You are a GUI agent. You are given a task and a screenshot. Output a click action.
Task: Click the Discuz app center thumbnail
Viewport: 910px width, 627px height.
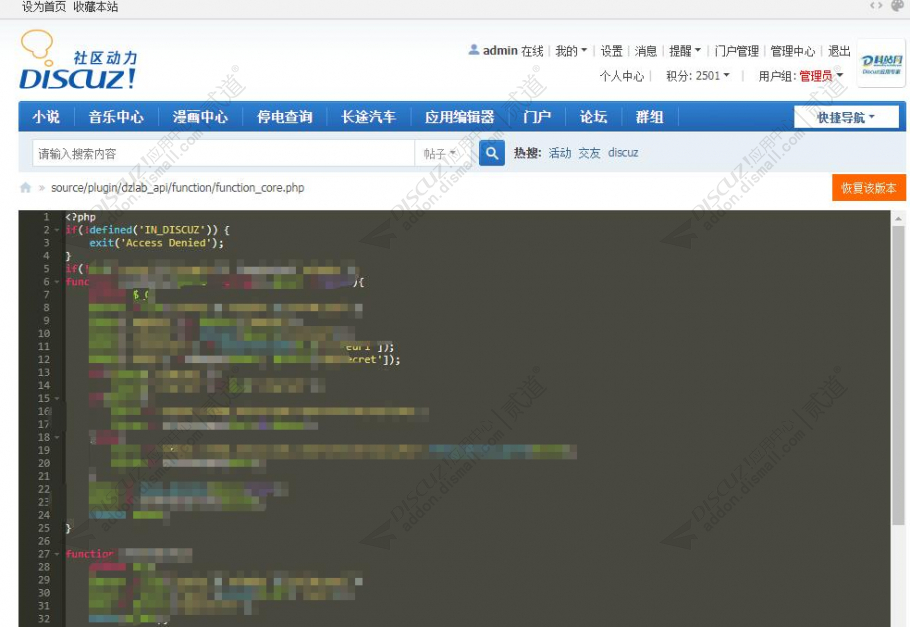(x=881, y=63)
